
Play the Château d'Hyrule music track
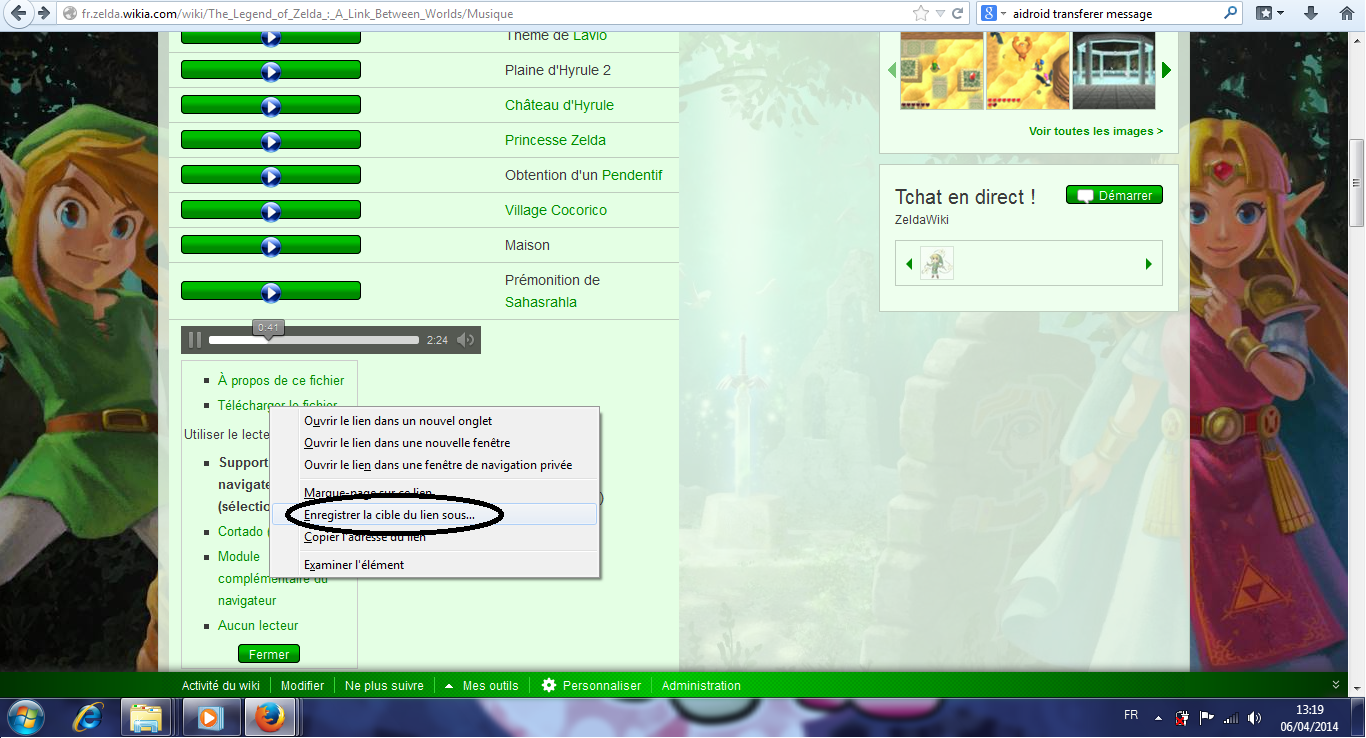(270, 105)
